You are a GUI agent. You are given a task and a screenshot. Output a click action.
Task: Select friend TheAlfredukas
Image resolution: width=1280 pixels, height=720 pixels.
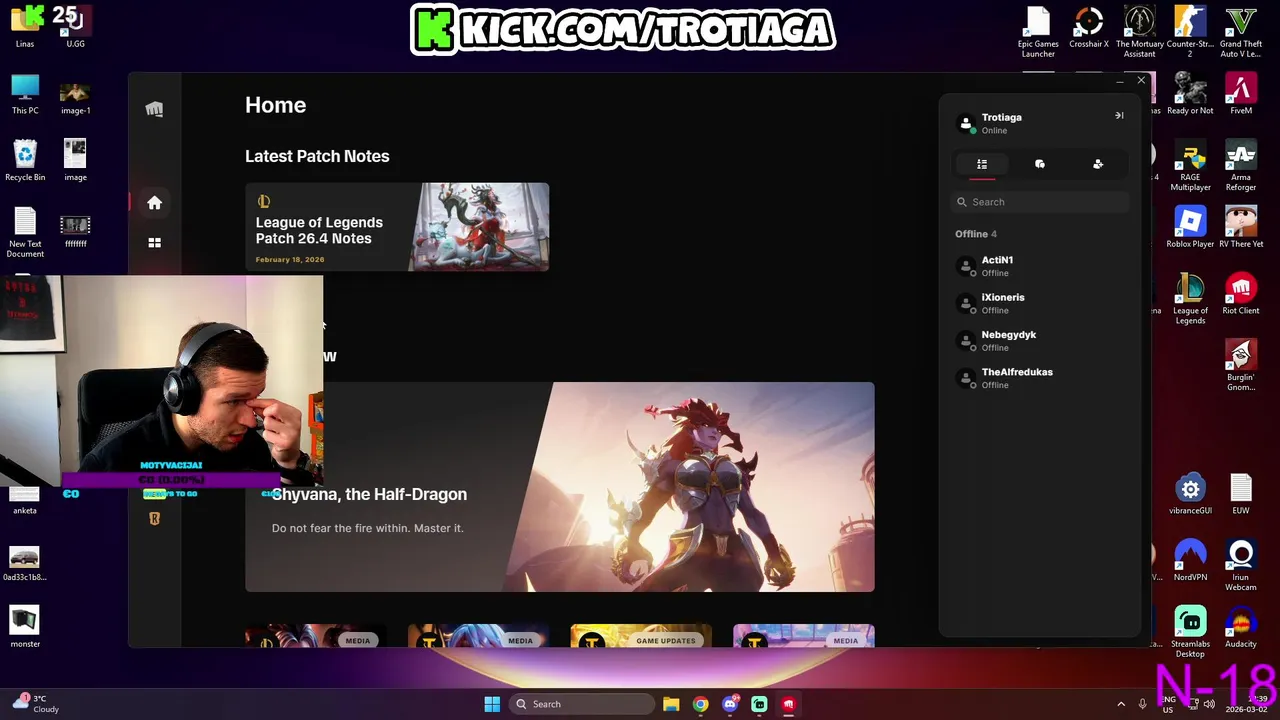click(1040, 378)
